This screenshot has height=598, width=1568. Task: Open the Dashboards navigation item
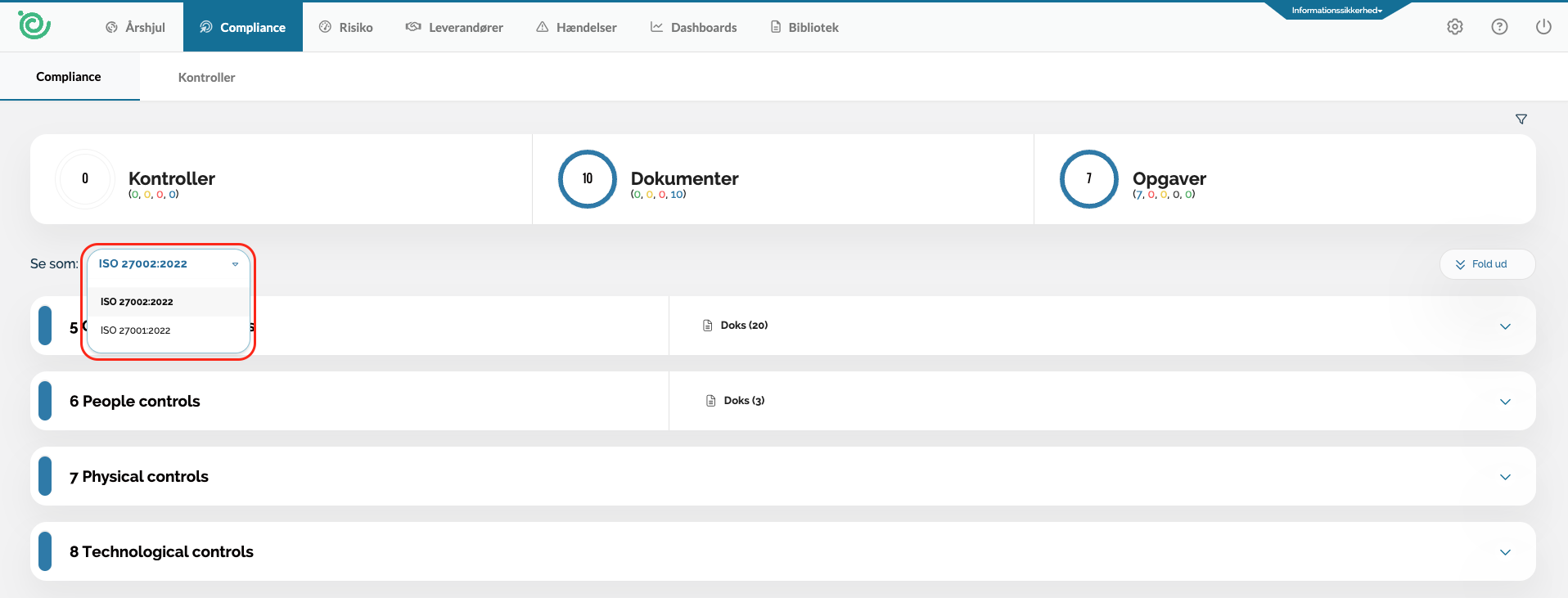tap(693, 27)
